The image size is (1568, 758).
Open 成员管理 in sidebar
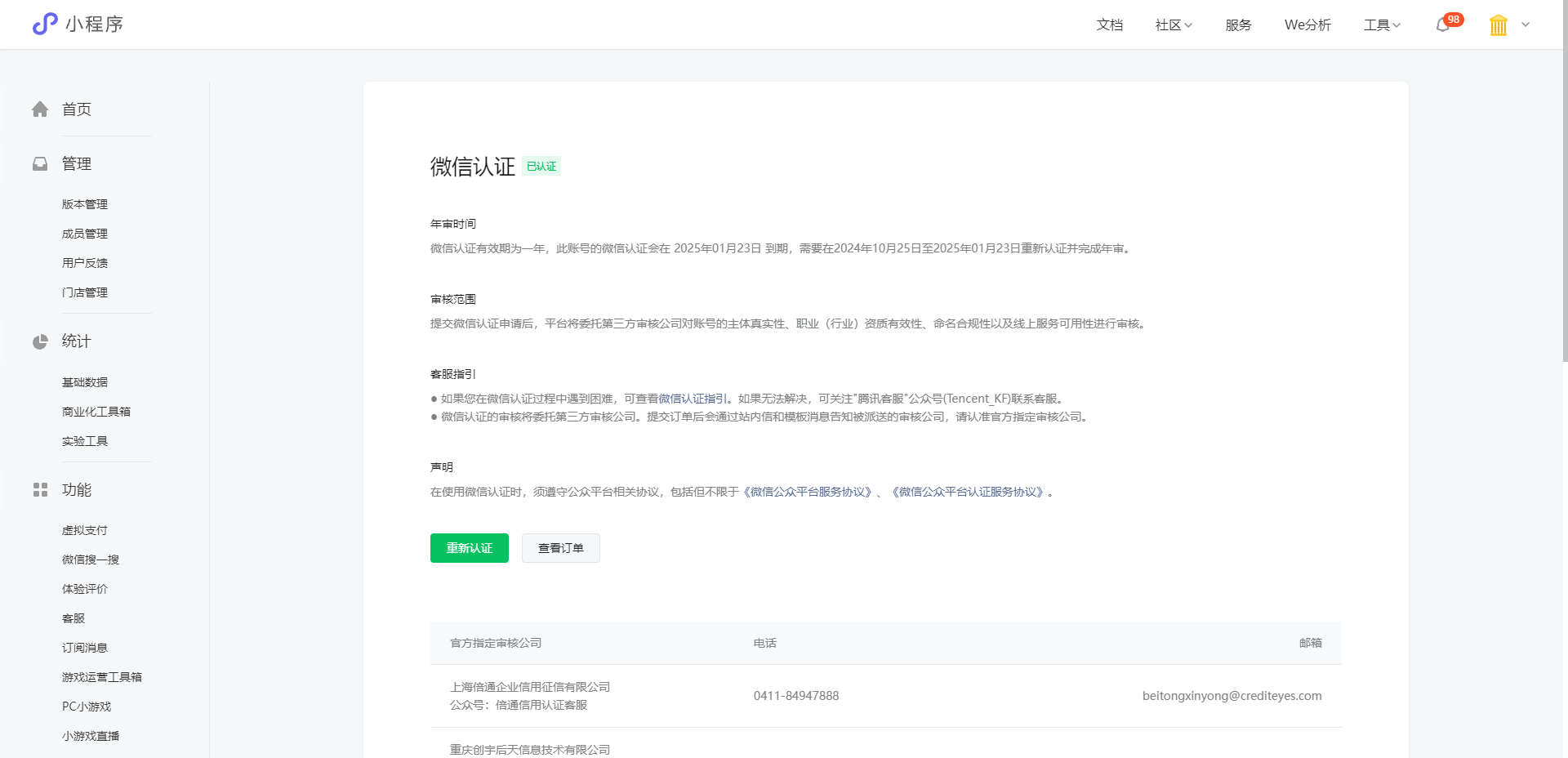pos(85,234)
